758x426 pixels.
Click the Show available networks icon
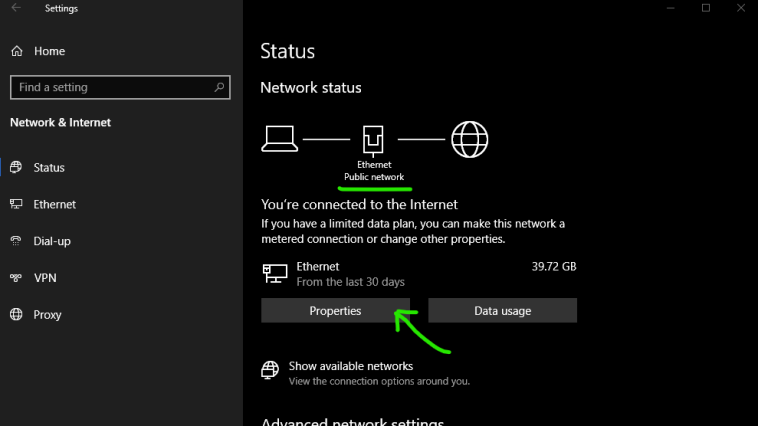270,370
